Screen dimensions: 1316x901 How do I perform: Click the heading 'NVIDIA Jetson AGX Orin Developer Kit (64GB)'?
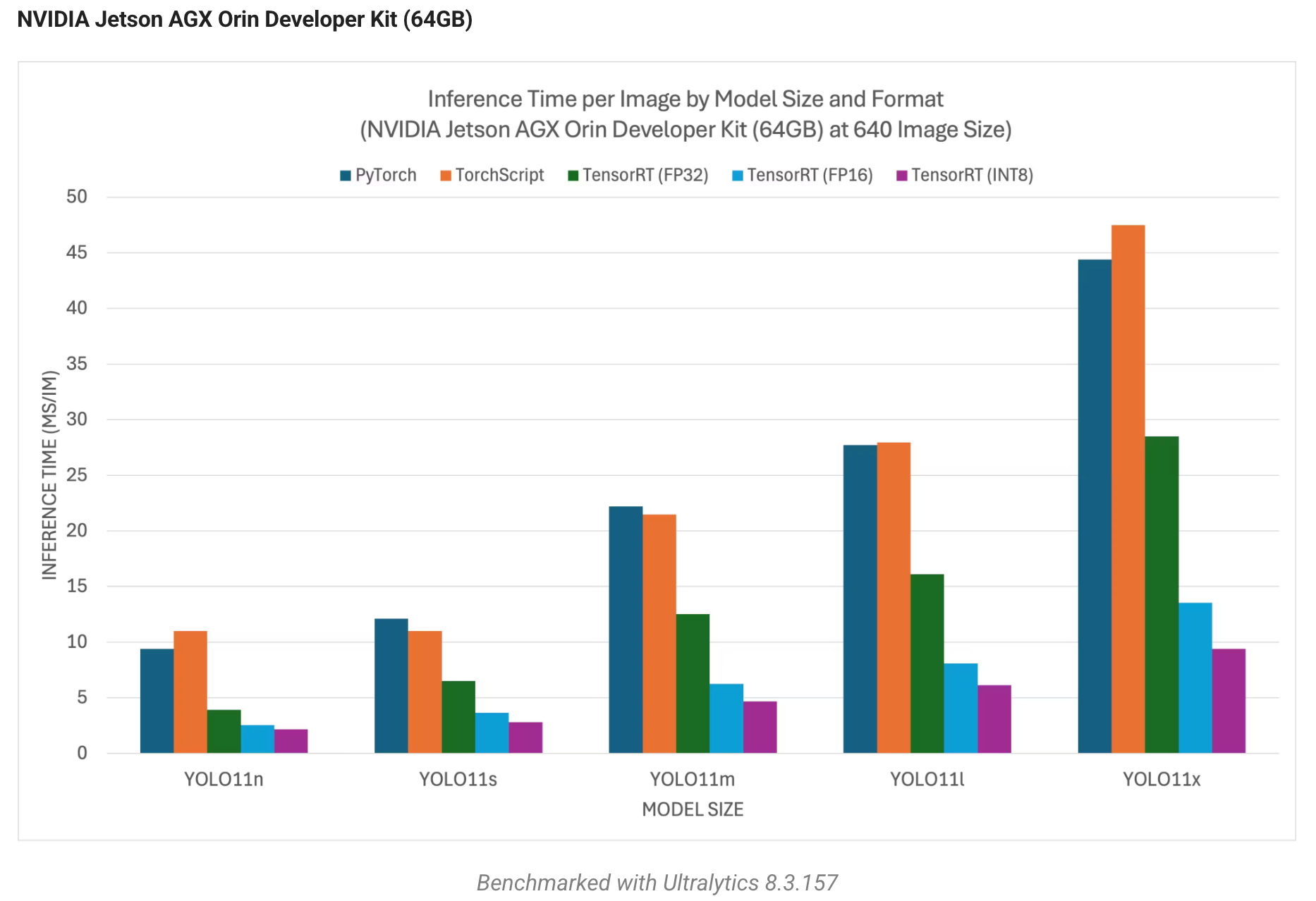[245, 19]
